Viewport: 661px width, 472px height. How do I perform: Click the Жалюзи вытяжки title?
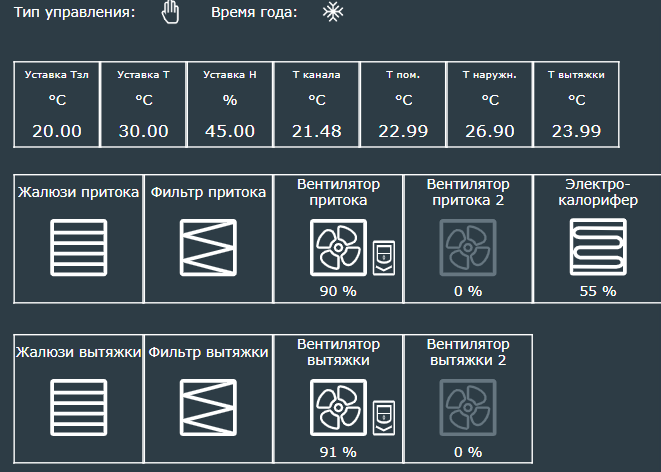[78, 352]
